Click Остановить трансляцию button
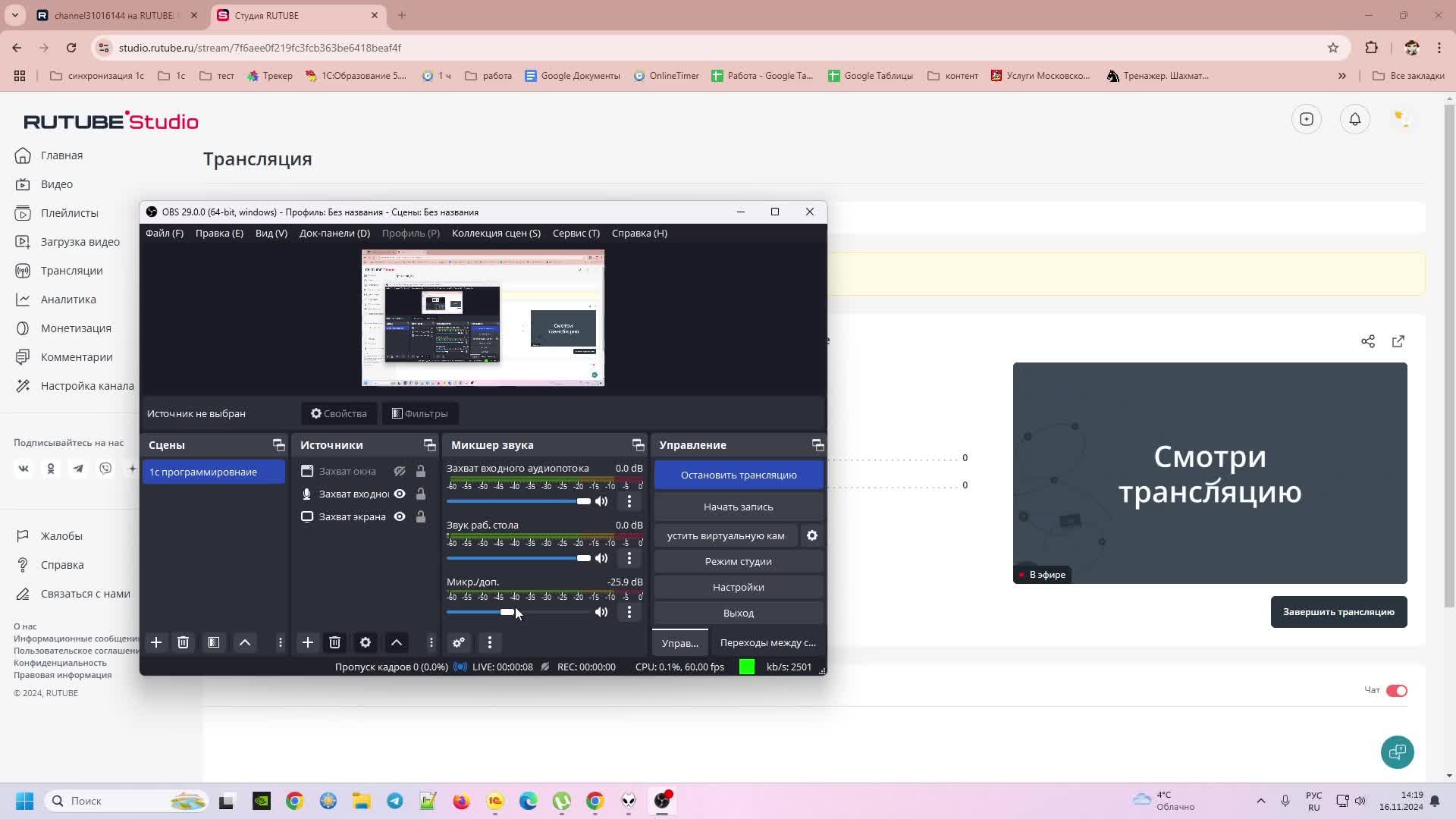 coord(739,475)
